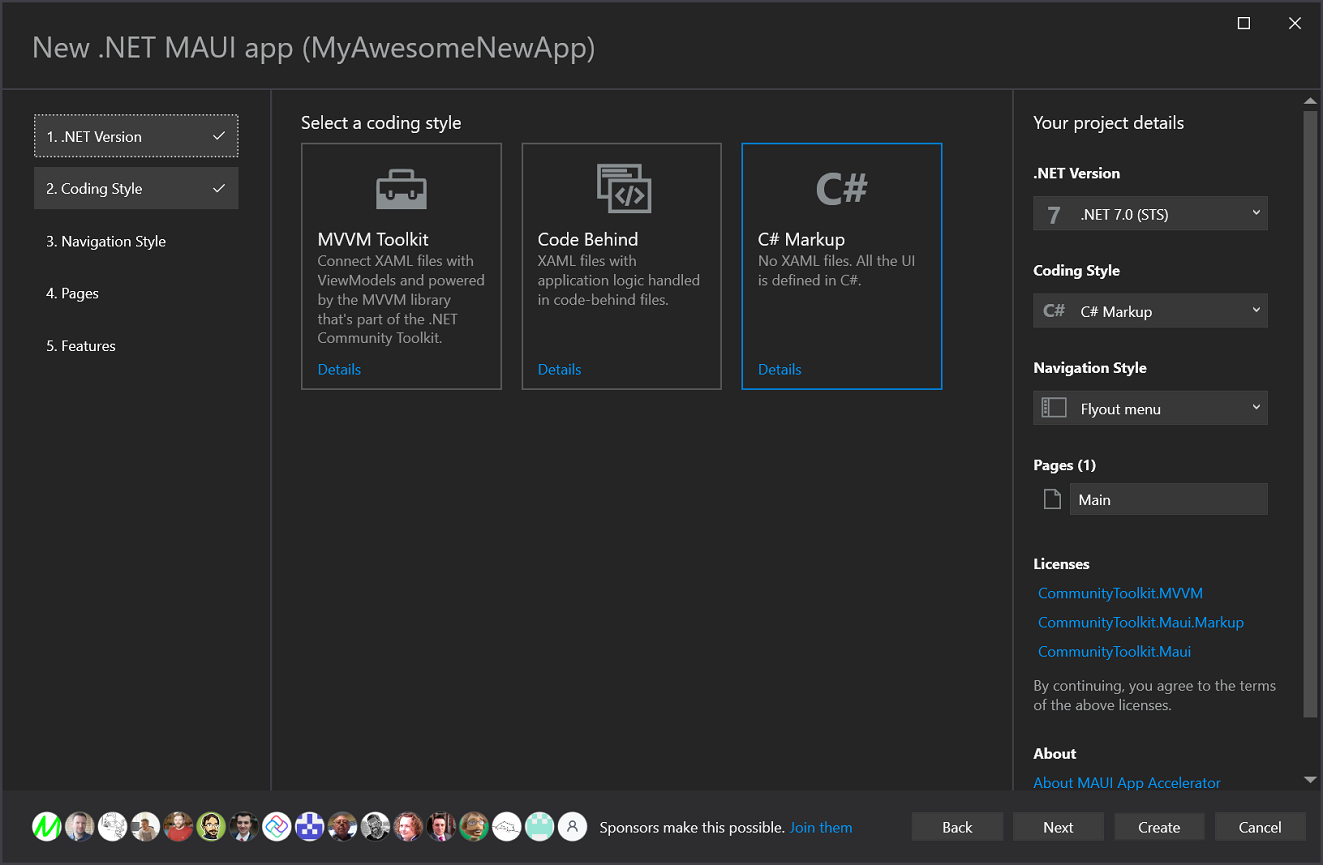Maximize the New .NET MAUI app window

[x=1244, y=23]
